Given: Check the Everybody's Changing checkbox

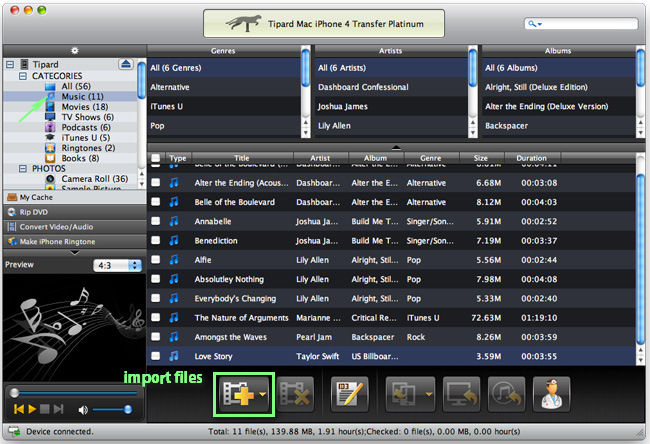Looking at the screenshot, I should (x=155, y=298).
